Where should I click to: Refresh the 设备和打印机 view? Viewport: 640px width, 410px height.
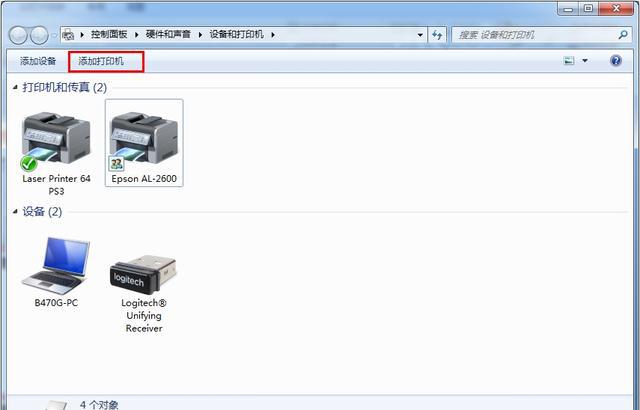tap(437, 35)
